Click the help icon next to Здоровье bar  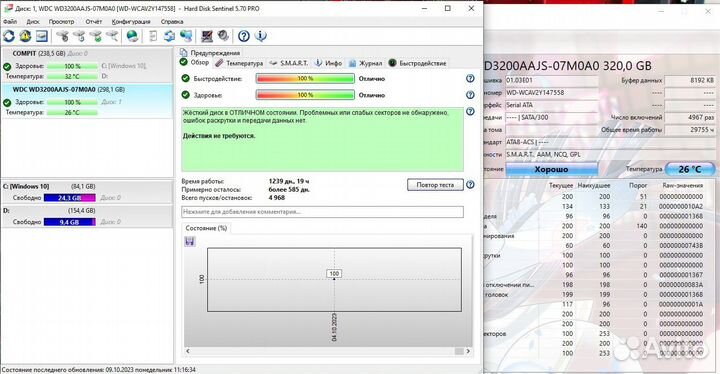[x=470, y=95]
